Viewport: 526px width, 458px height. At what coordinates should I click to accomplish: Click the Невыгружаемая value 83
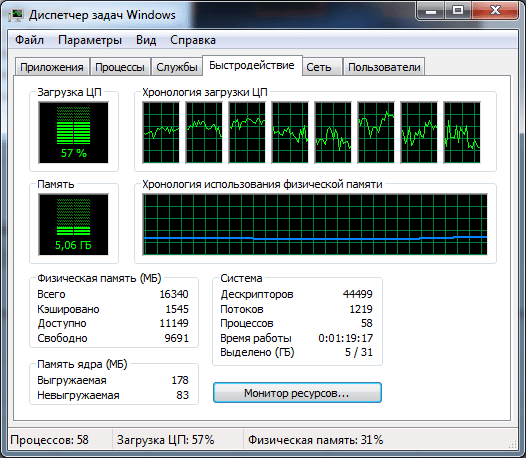183,395
